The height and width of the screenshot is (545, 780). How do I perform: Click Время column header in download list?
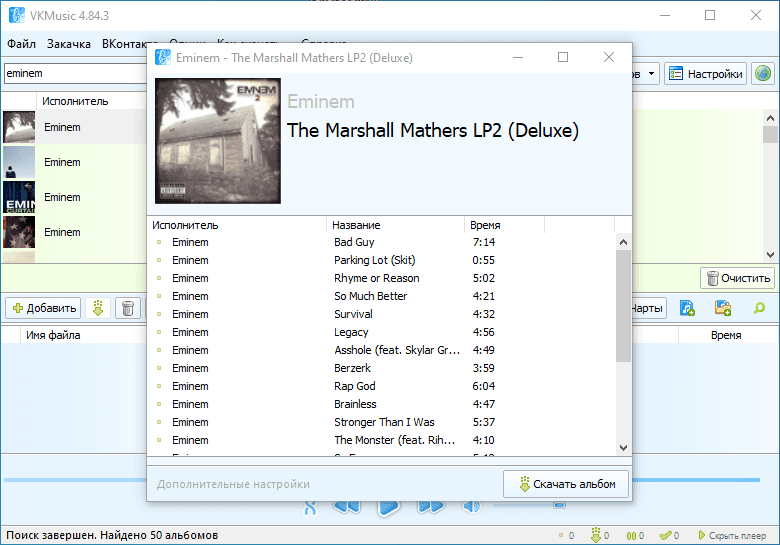pyautogui.click(x=726, y=335)
